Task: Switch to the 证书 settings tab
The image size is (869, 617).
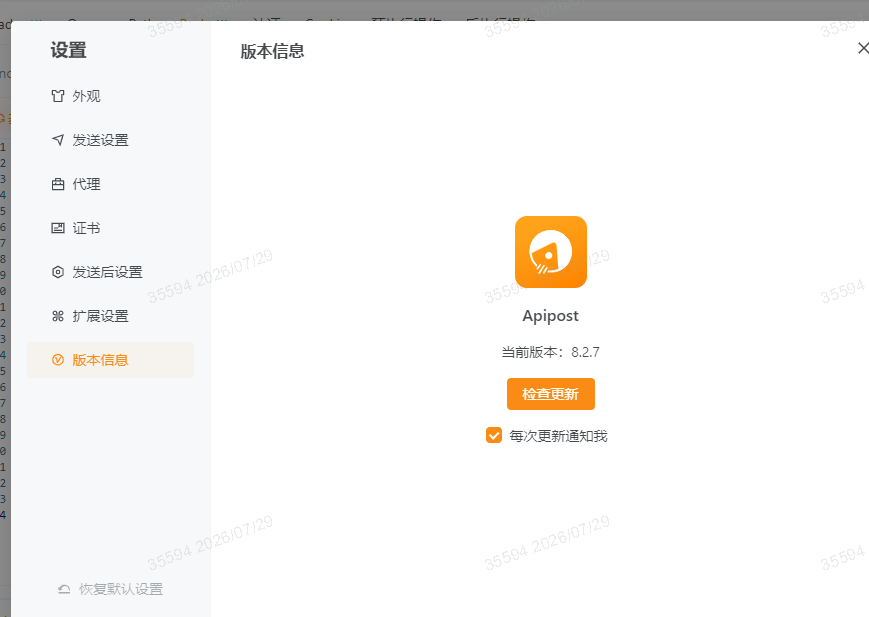Action: tap(110, 228)
